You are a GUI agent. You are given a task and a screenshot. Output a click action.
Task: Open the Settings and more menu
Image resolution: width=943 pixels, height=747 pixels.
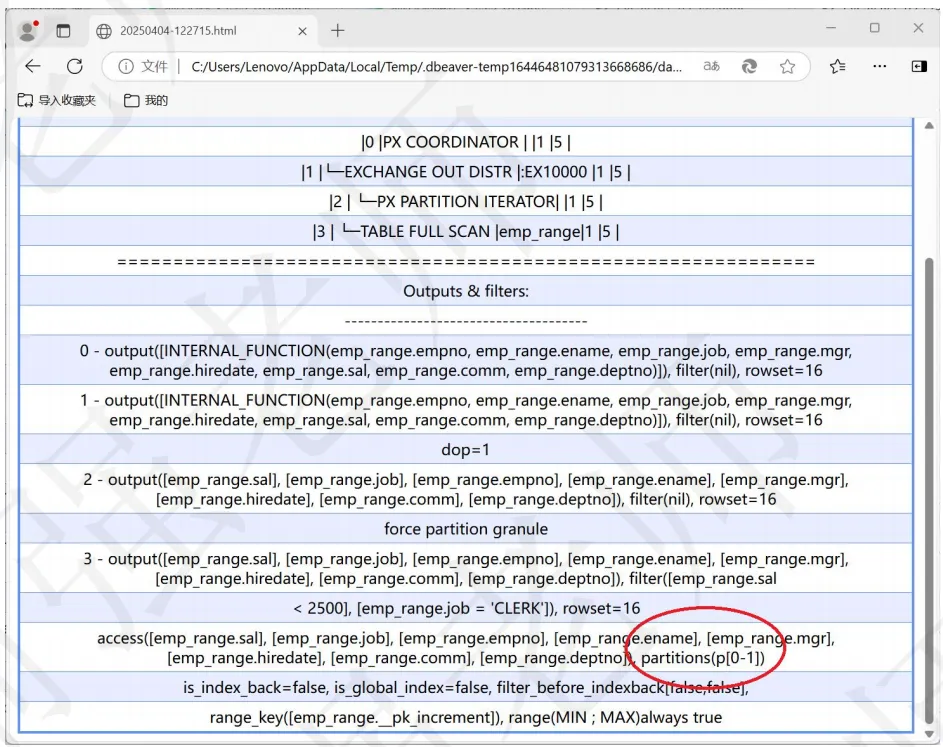(879, 66)
